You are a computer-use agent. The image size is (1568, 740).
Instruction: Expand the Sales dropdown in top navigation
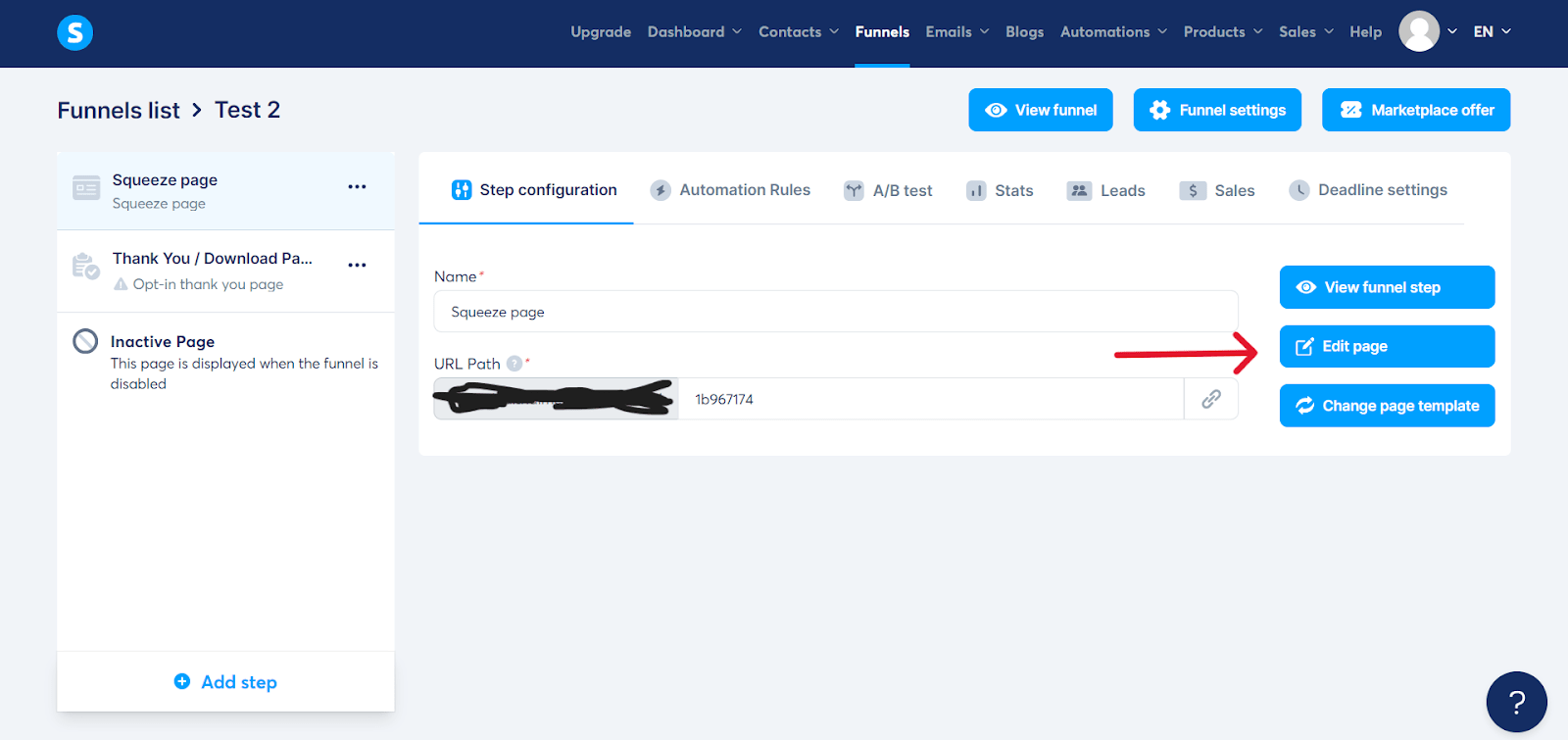pyautogui.click(x=1329, y=31)
